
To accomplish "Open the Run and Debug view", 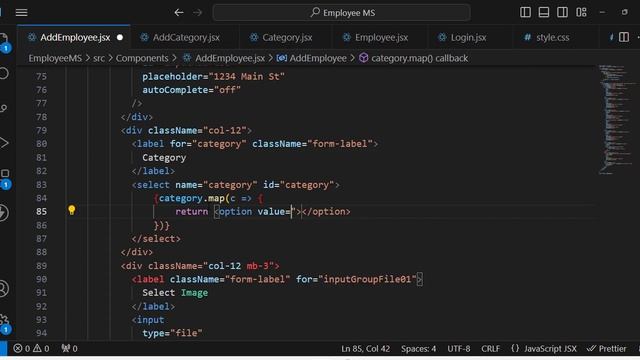I will (x=3, y=143).
